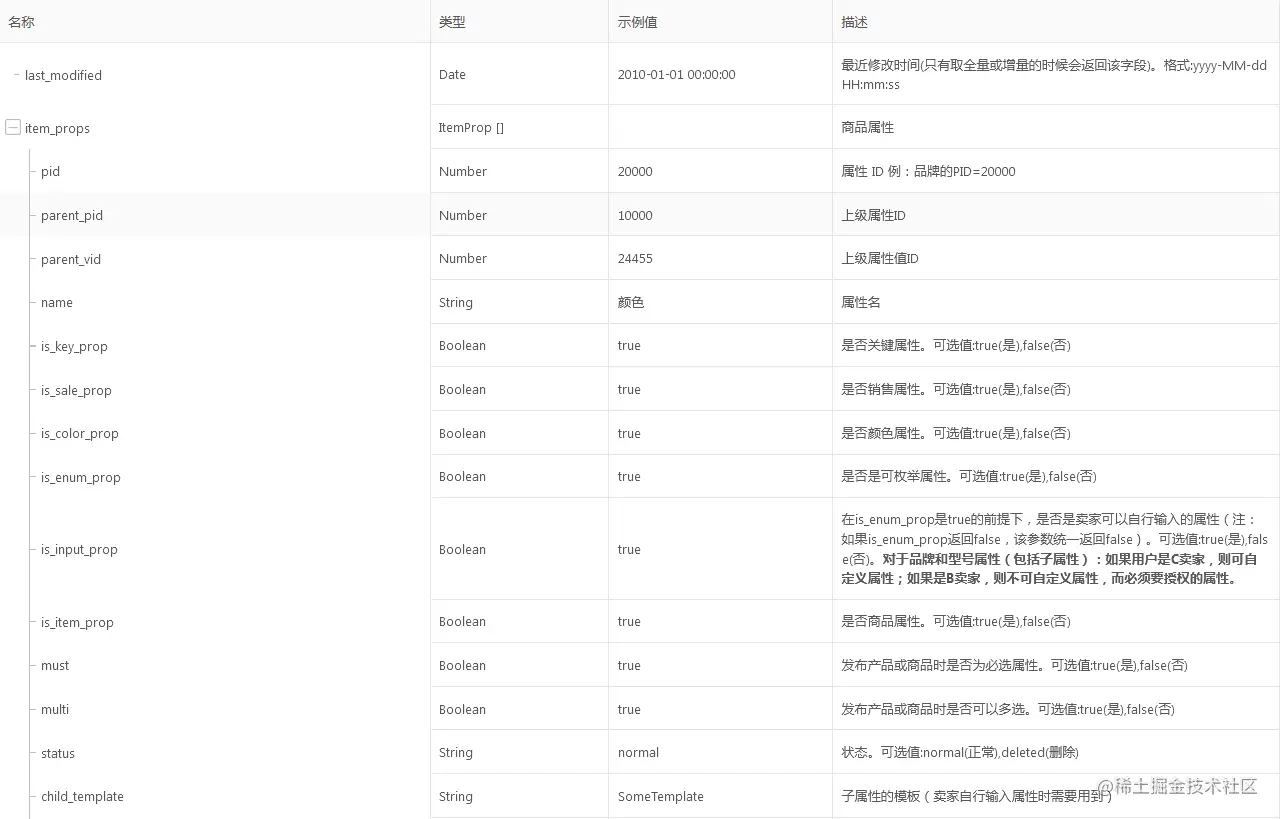The width and height of the screenshot is (1280, 819).
Task: Select the pid property row
Action: tap(50, 171)
